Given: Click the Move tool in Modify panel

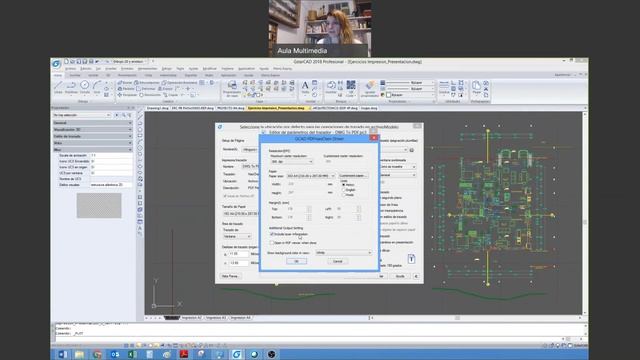Looking at the screenshot, I should [127, 95].
